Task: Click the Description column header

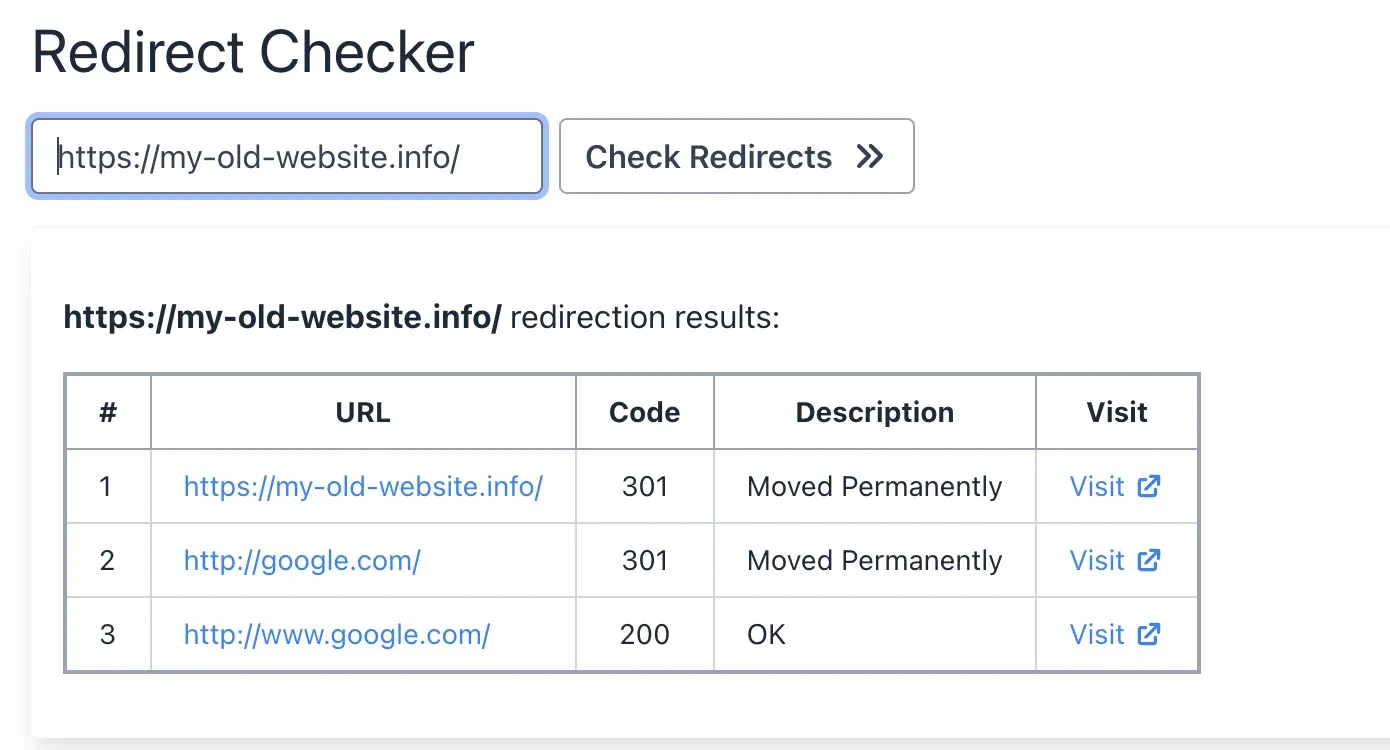Action: [874, 412]
